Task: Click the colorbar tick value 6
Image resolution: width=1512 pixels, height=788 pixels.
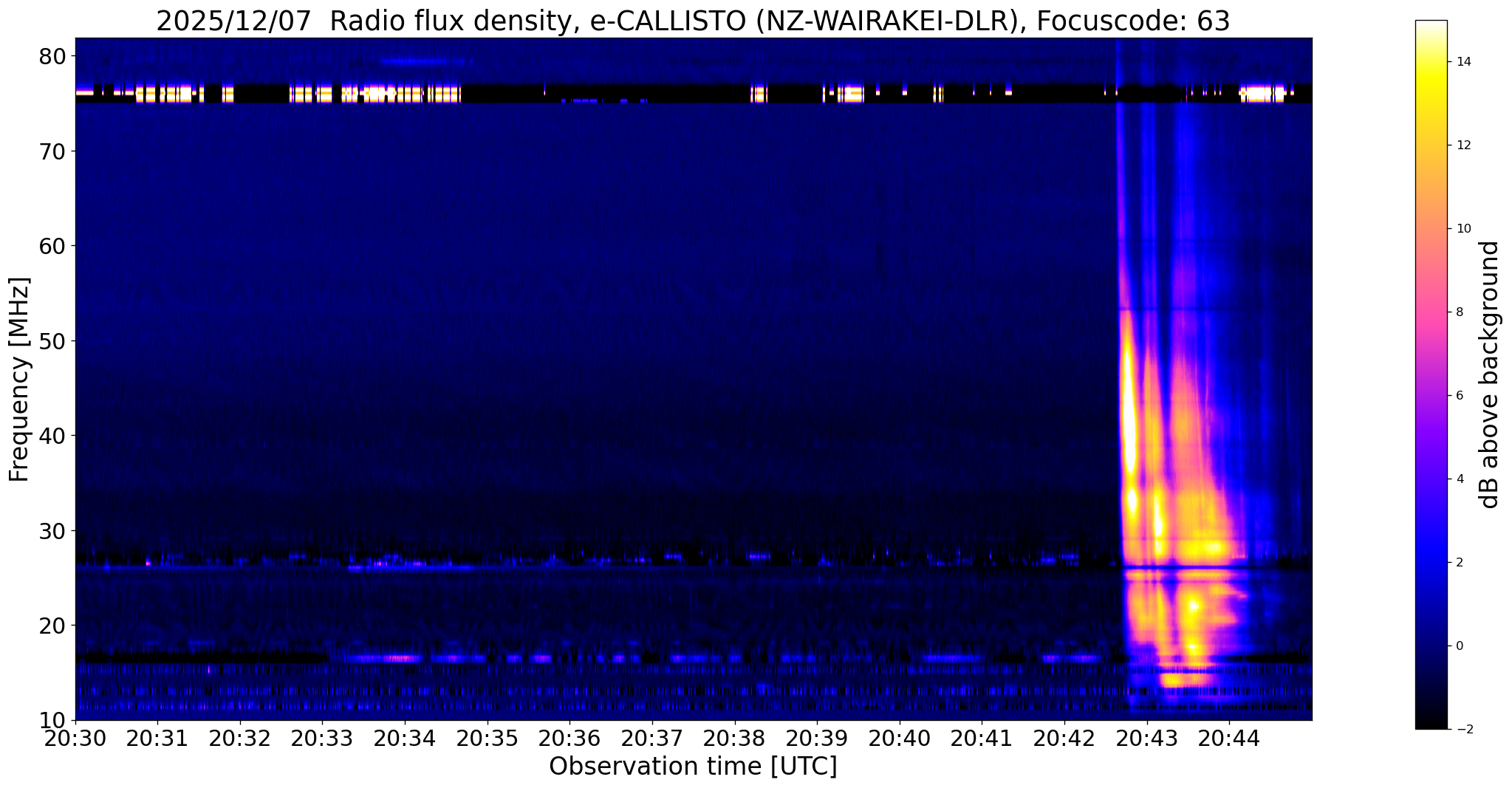Action: click(1459, 396)
